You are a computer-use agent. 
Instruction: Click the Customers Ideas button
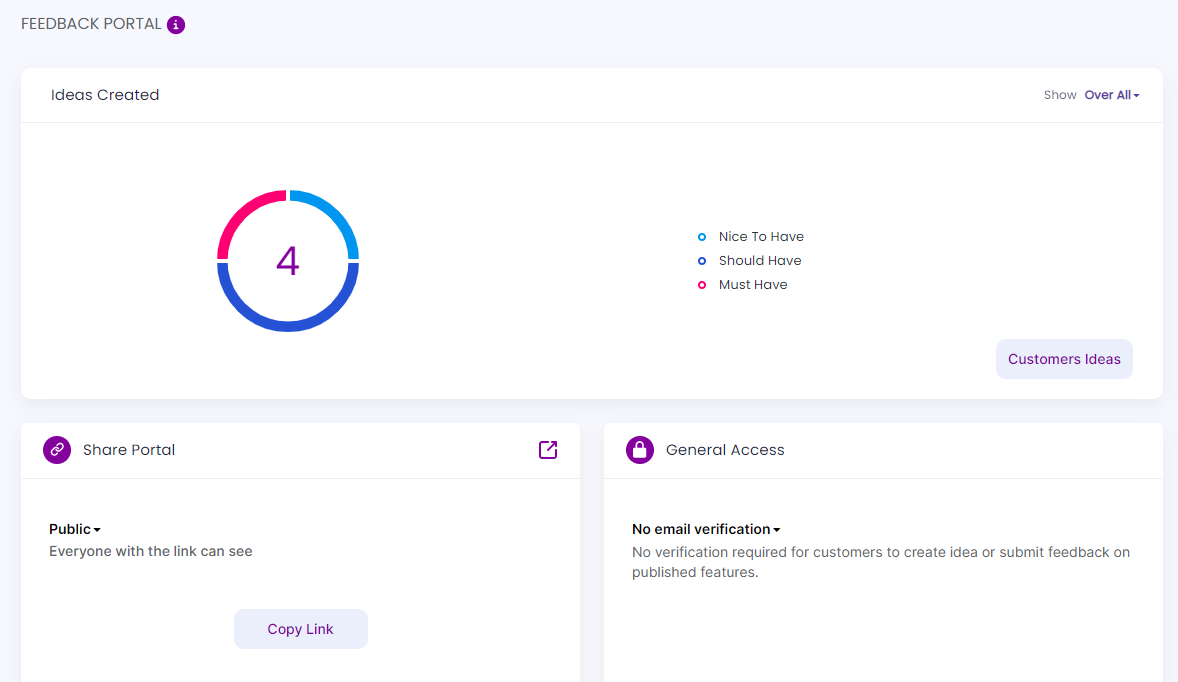(x=1064, y=358)
